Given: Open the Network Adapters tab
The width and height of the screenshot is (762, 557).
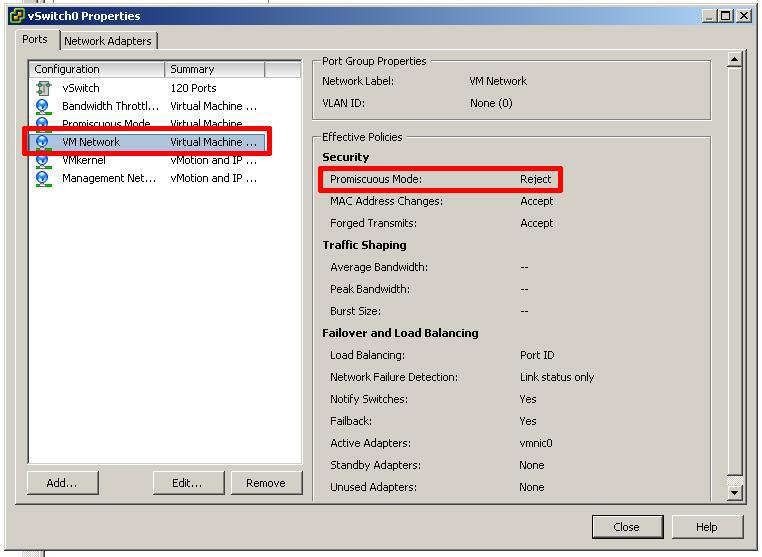Looking at the screenshot, I should point(108,41).
